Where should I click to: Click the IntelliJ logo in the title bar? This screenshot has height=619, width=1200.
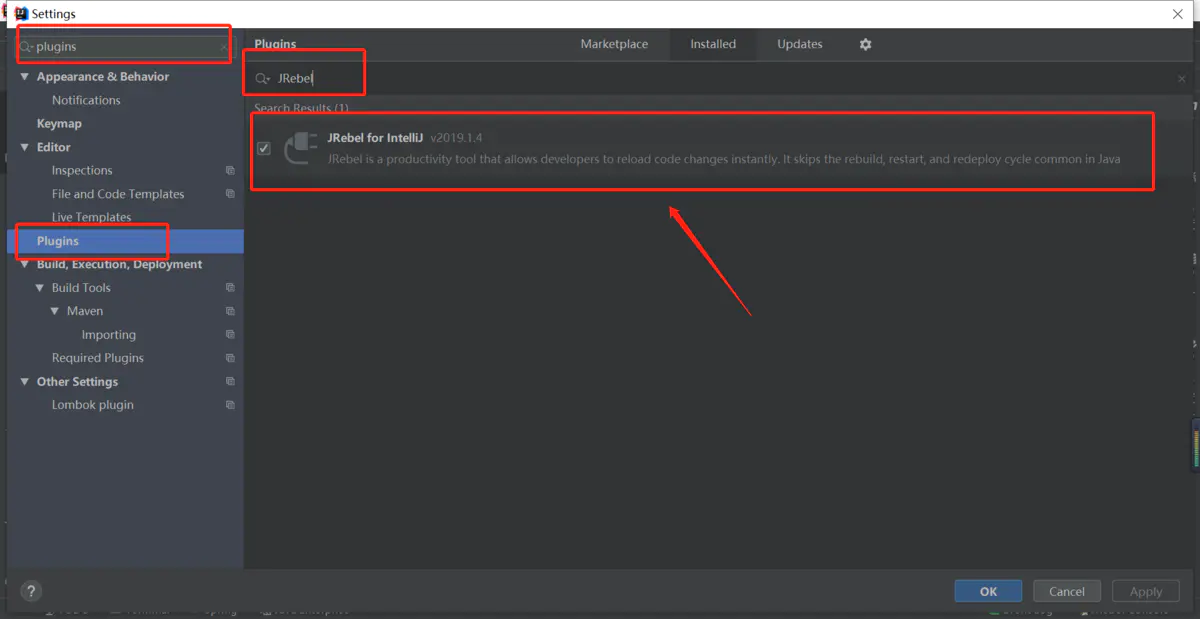[21, 14]
